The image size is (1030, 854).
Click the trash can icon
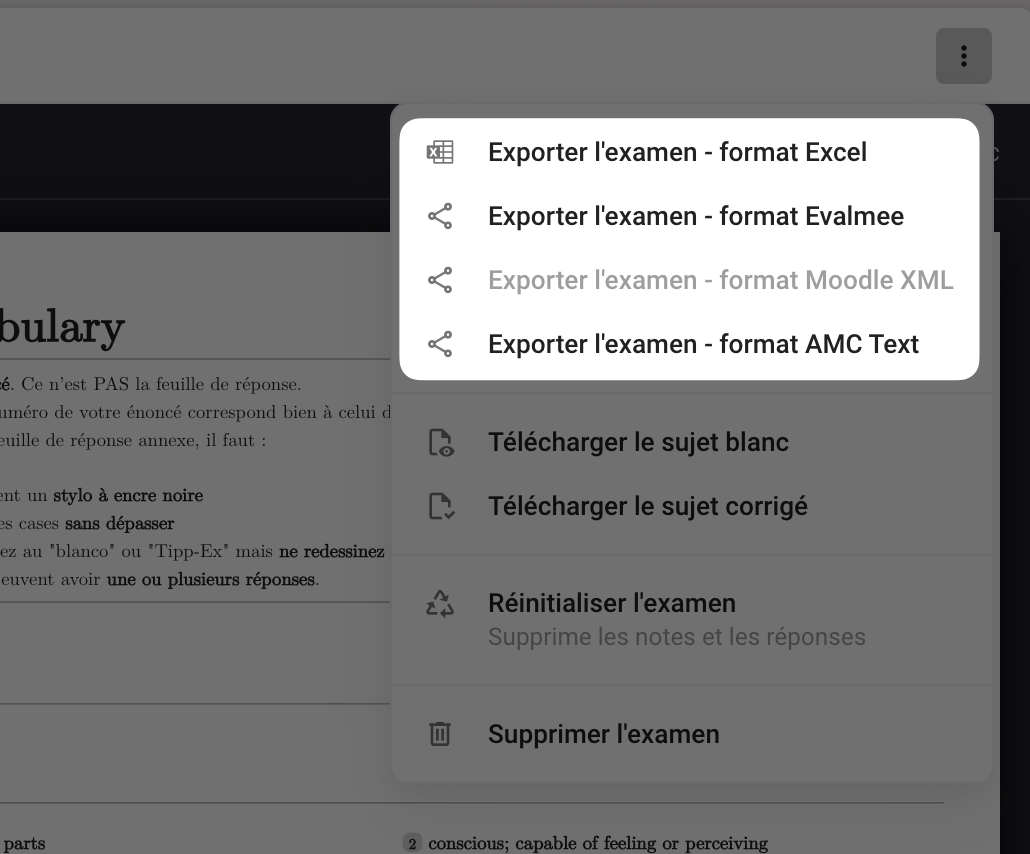[x=440, y=734]
